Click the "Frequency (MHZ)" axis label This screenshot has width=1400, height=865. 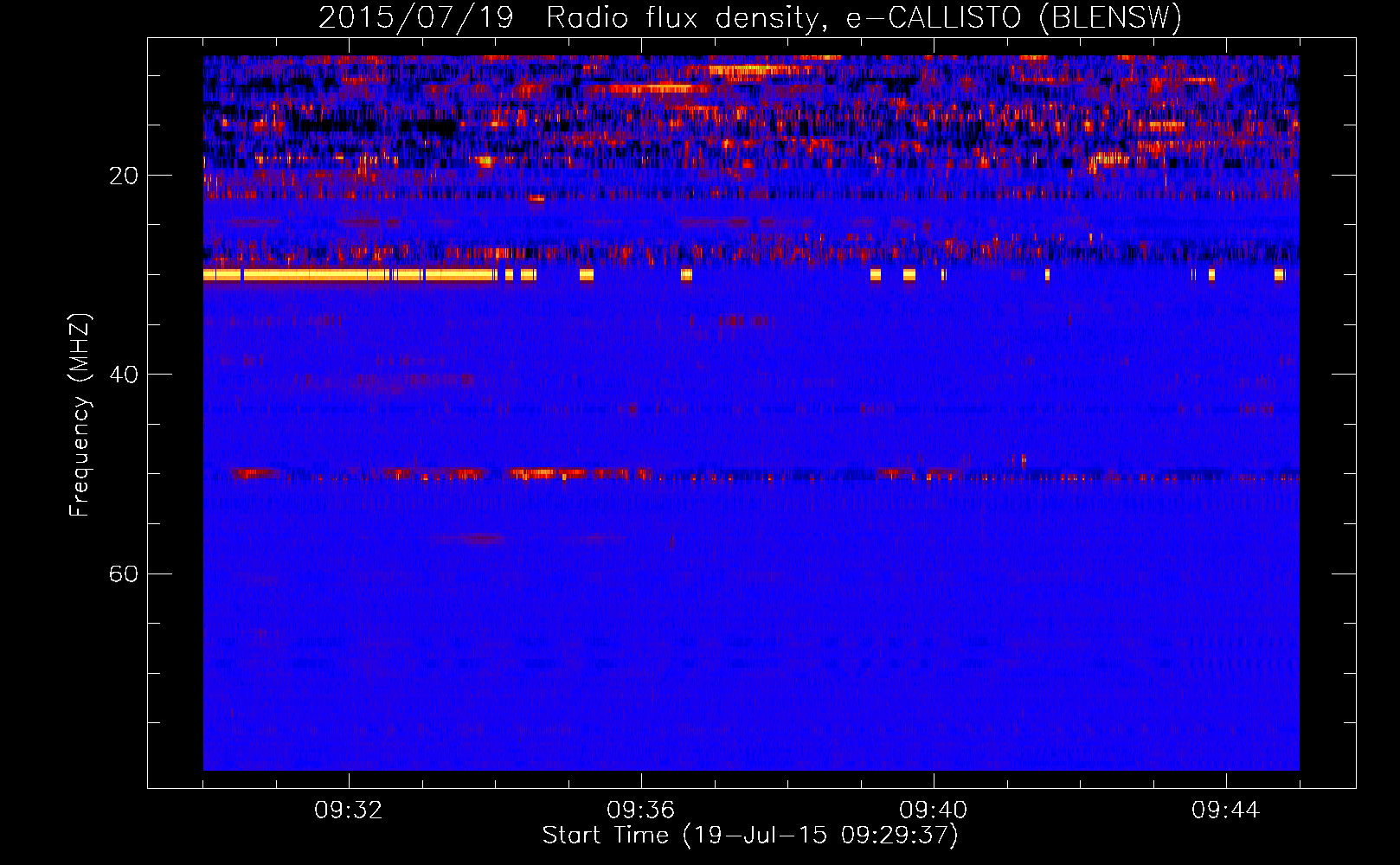point(80,415)
